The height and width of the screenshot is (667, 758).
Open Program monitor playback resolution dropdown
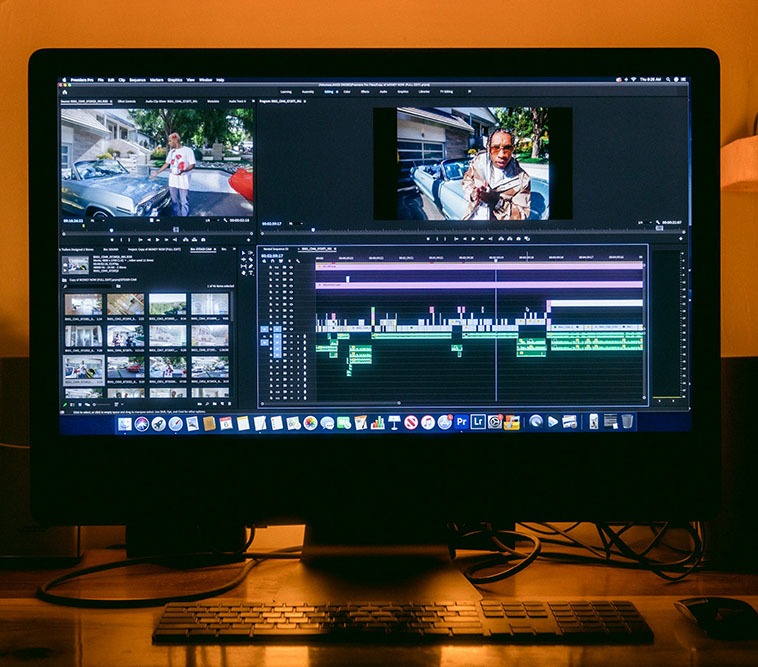(646, 223)
